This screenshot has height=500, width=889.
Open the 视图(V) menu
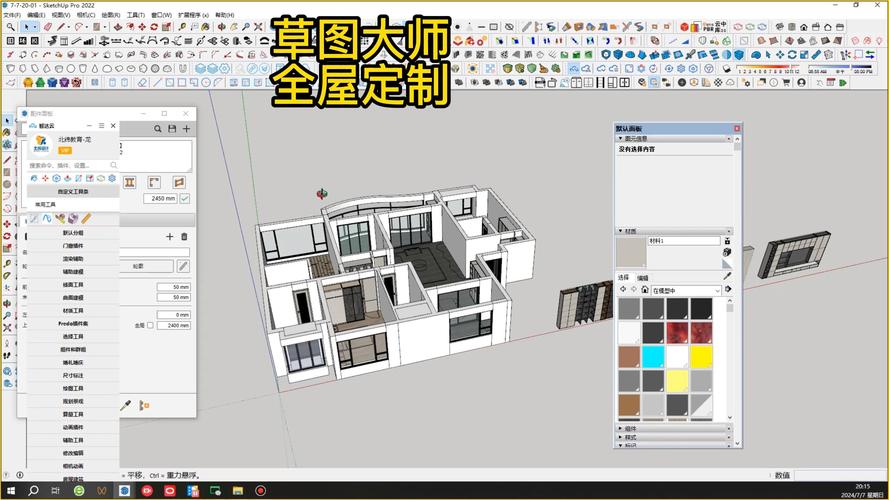coord(61,15)
